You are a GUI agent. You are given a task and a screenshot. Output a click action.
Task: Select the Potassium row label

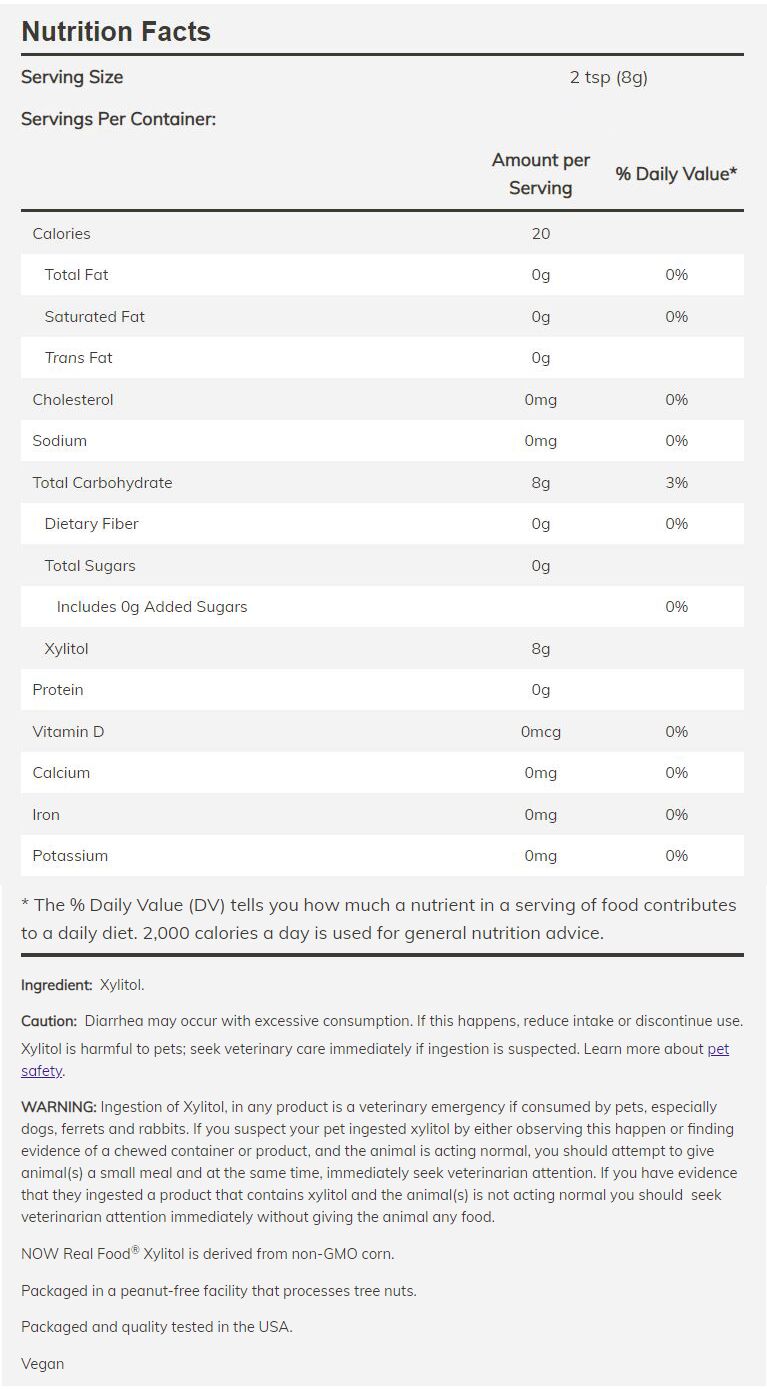click(x=70, y=855)
